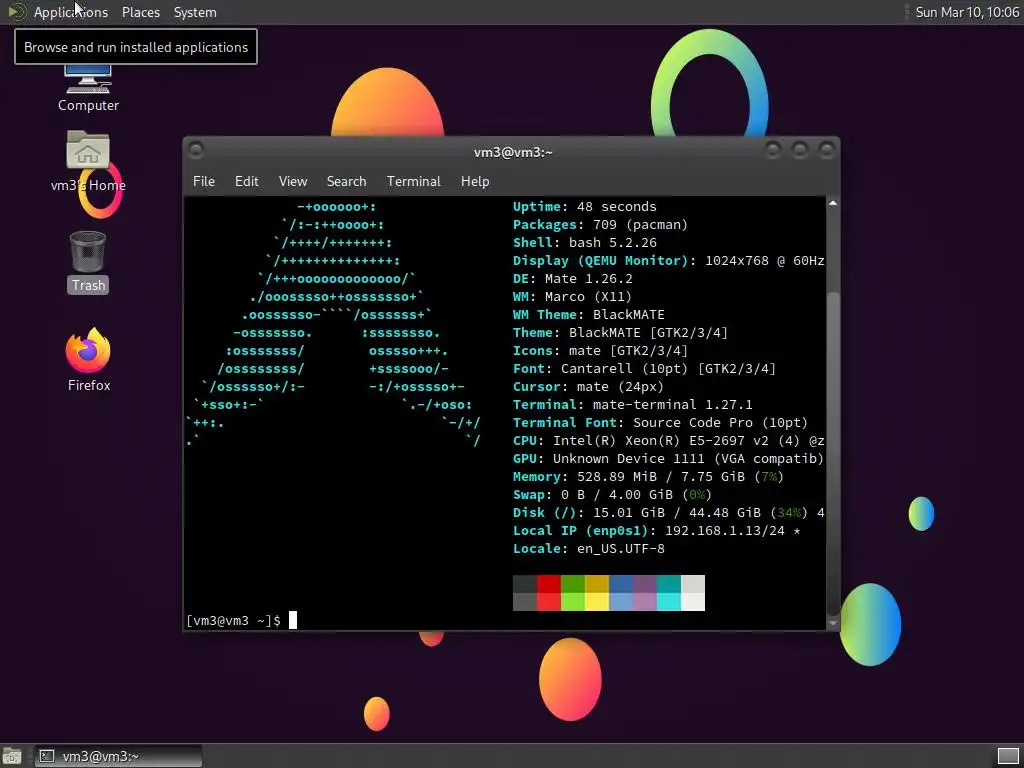Click the terminal vertical scrollbar thumb
Viewport: 1024px width, 768px height.
tap(833, 452)
